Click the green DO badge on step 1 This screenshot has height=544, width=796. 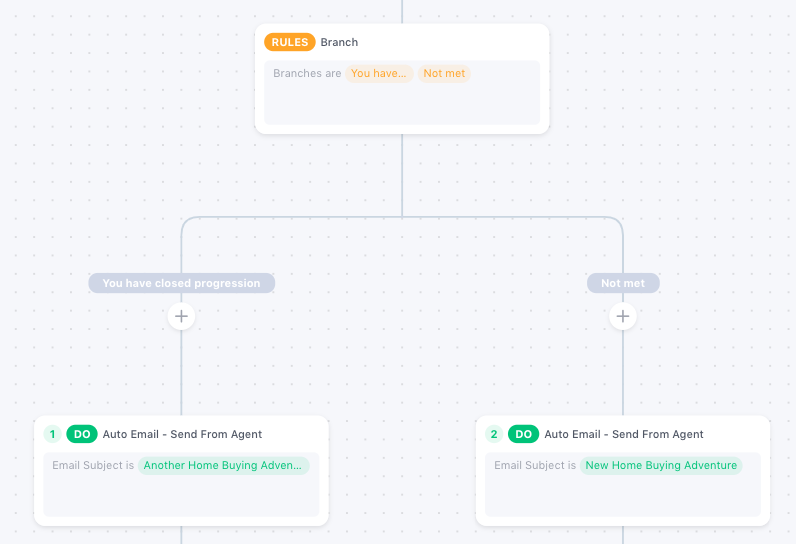[82, 434]
